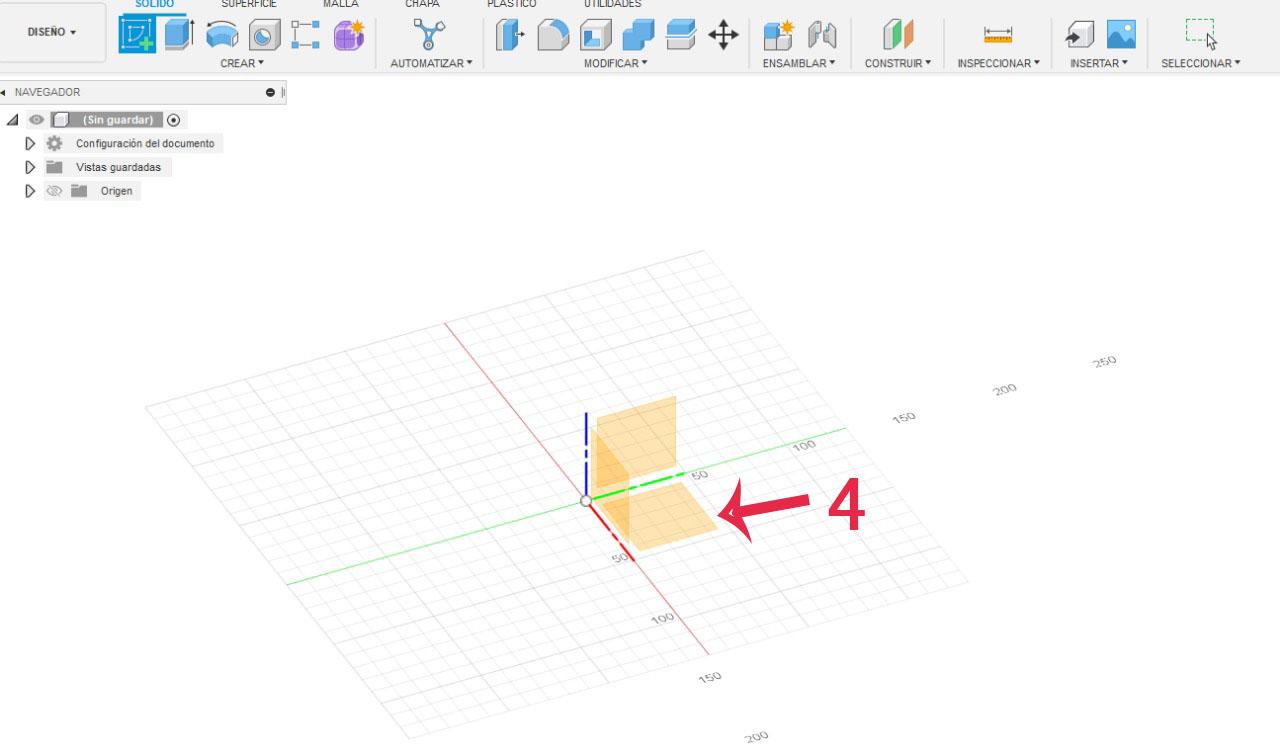Select the Configuración del documento label
The image size is (1280, 753).
(145, 143)
